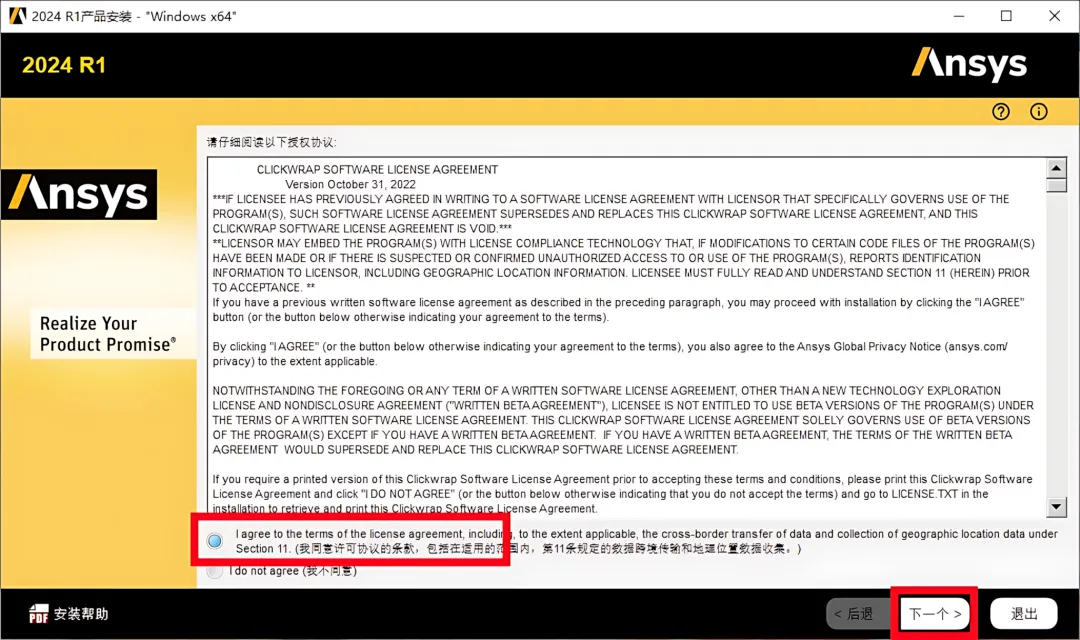Click the 退出 exit button
This screenshot has height=640, width=1080.
[x=1024, y=614]
